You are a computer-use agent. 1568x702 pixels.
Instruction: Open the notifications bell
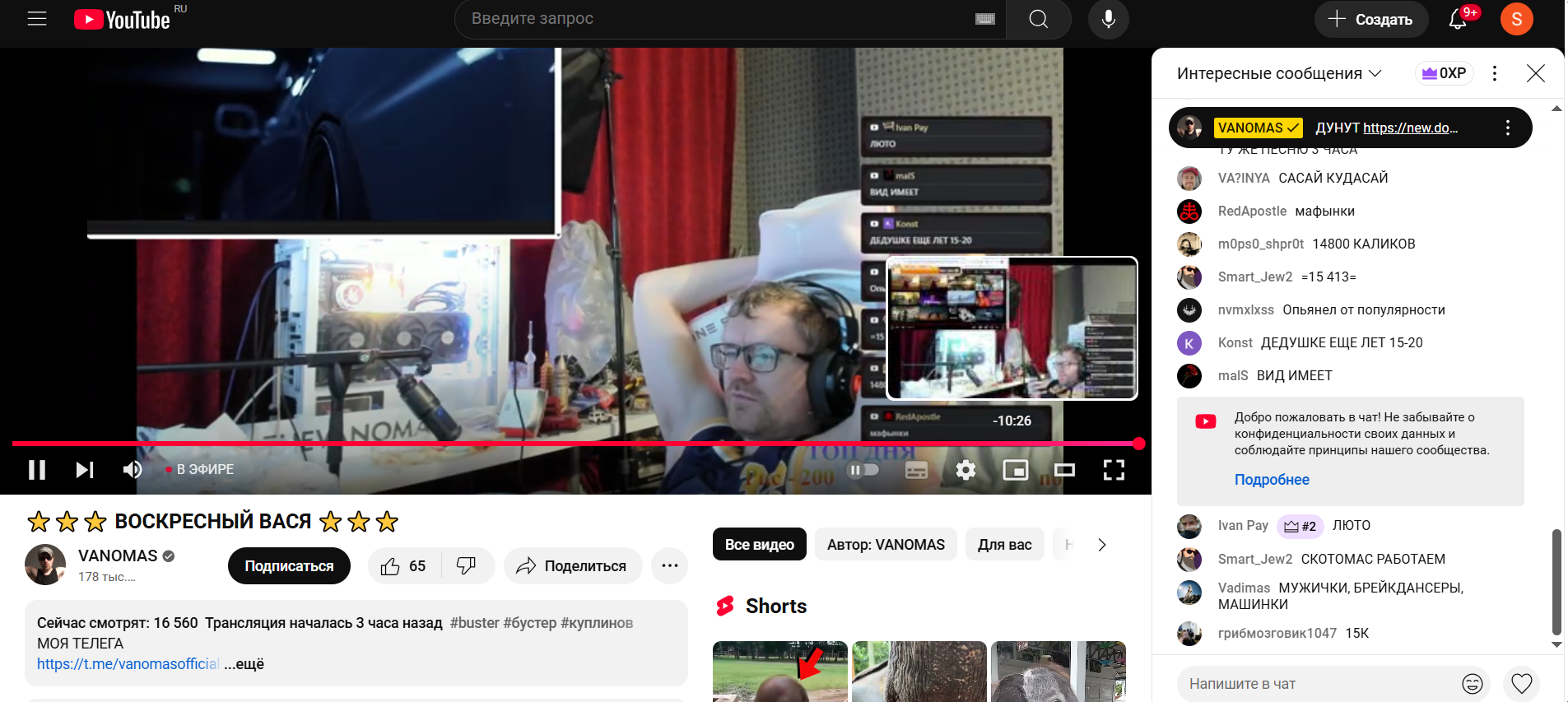(x=1458, y=19)
